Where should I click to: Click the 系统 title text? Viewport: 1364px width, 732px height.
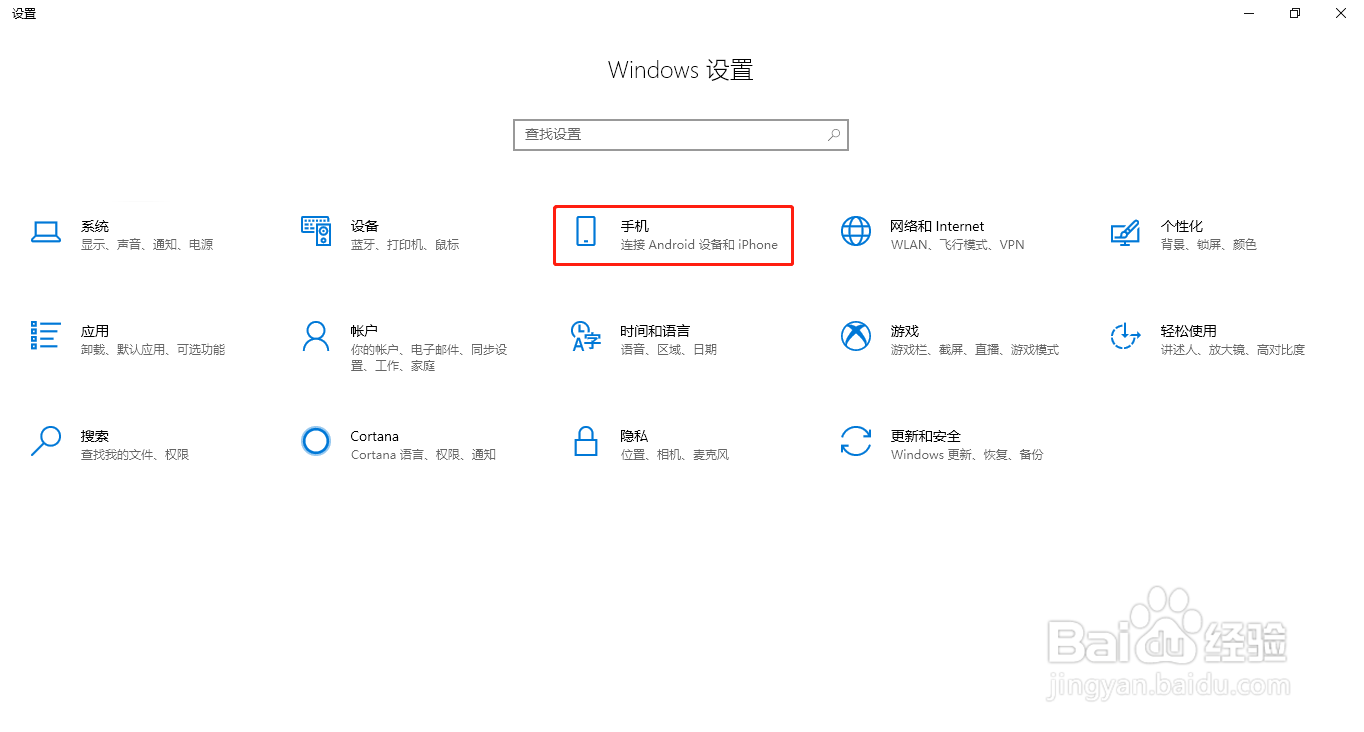coord(95,226)
